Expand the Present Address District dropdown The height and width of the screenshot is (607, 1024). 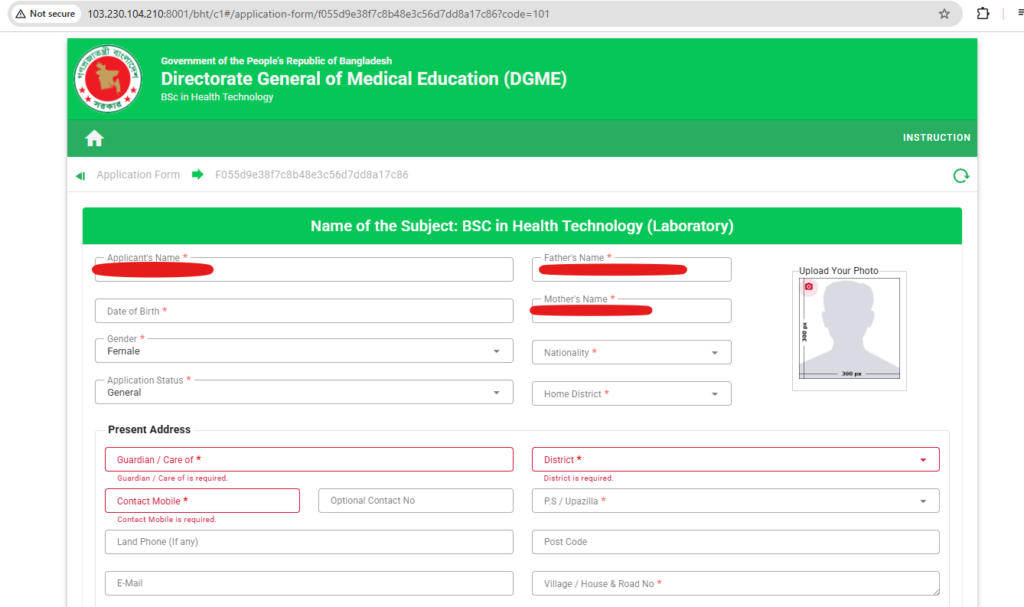click(x=735, y=460)
